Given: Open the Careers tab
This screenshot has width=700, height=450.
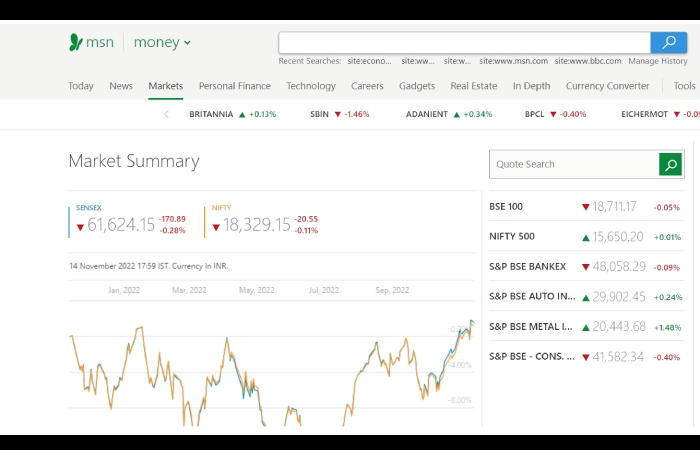Looking at the screenshot, I should [367, 86].
